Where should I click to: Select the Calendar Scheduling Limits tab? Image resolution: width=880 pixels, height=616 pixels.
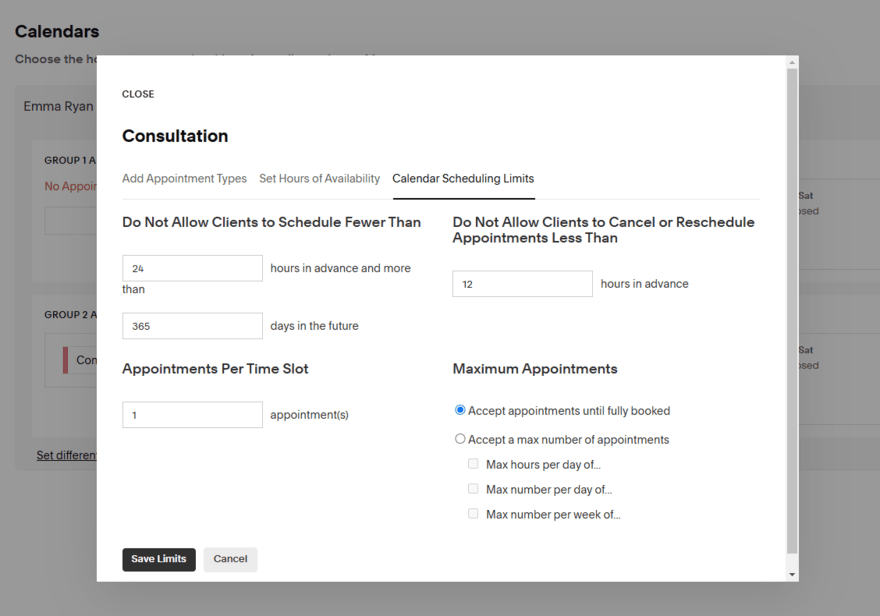pyautogui.click(x=463, y=178)
